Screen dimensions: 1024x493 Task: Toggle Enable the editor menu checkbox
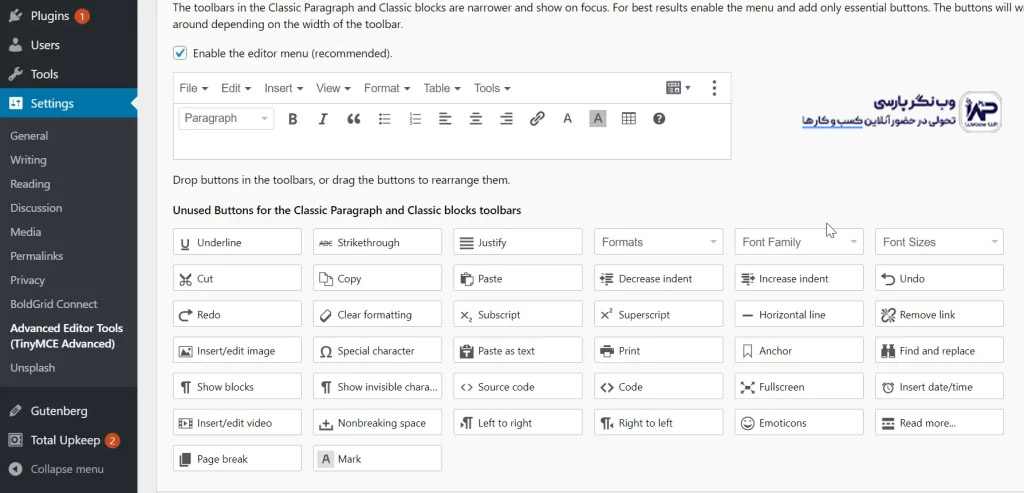(x=180, y=54)
